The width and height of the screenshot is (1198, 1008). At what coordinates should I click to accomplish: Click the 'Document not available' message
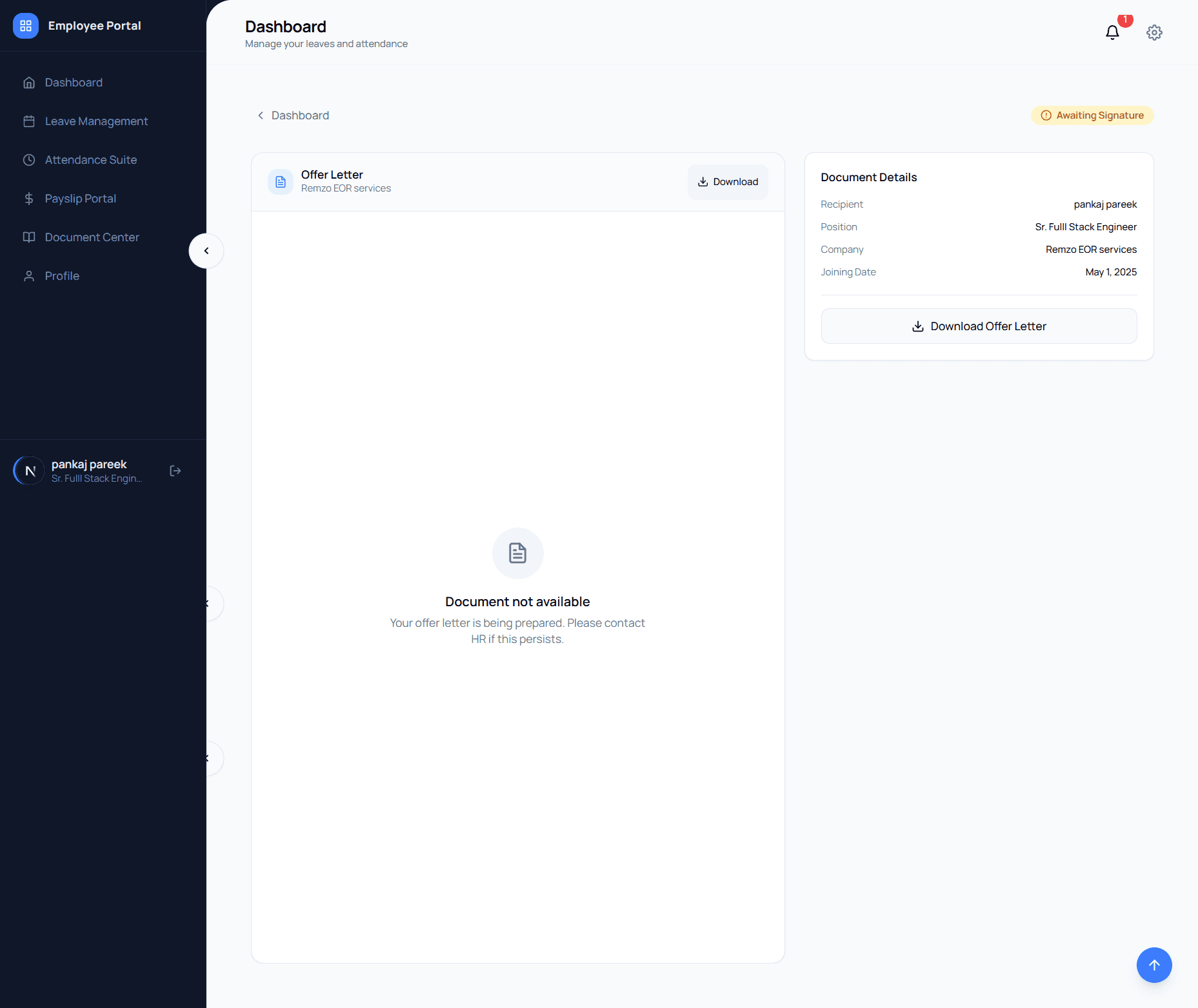(517, 602)
